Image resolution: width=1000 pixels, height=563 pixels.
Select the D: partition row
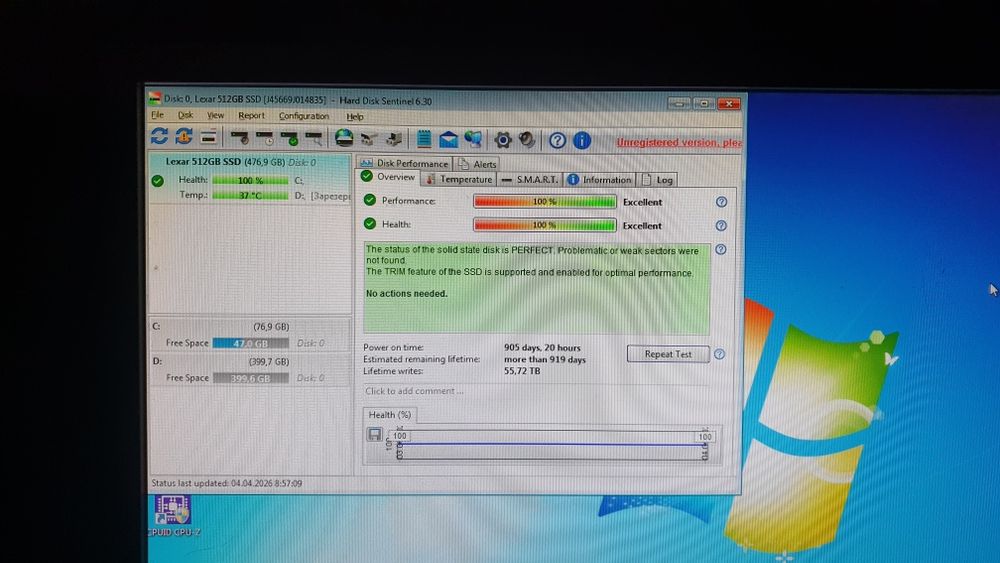249,370
